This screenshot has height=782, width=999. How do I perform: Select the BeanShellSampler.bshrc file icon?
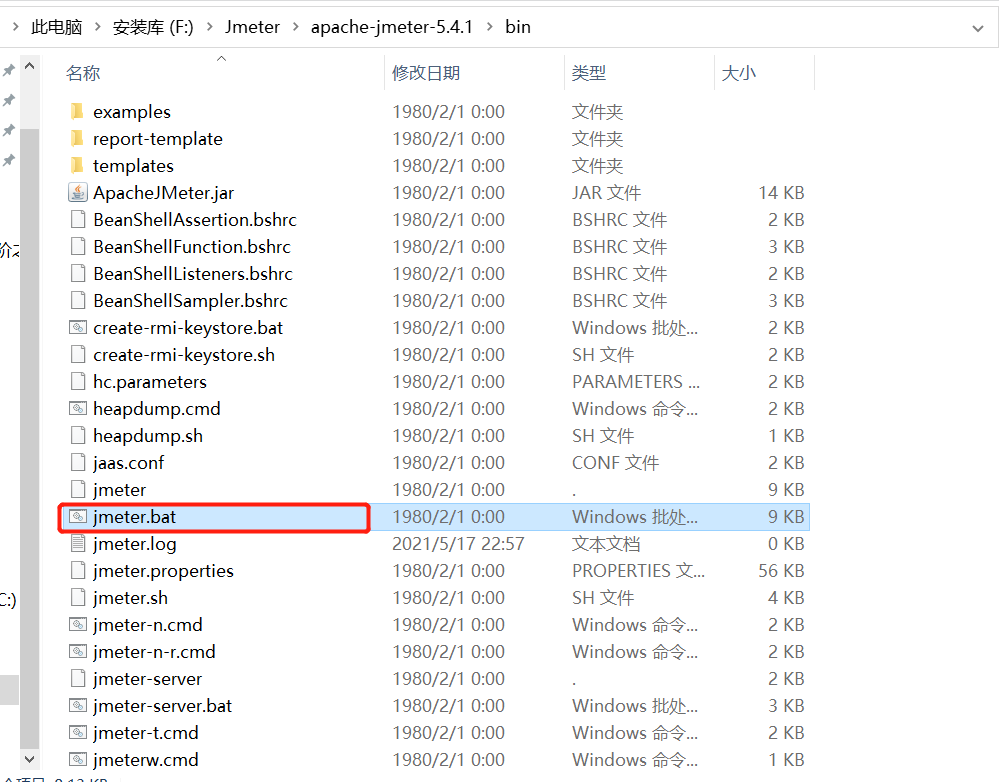(78, 300)
